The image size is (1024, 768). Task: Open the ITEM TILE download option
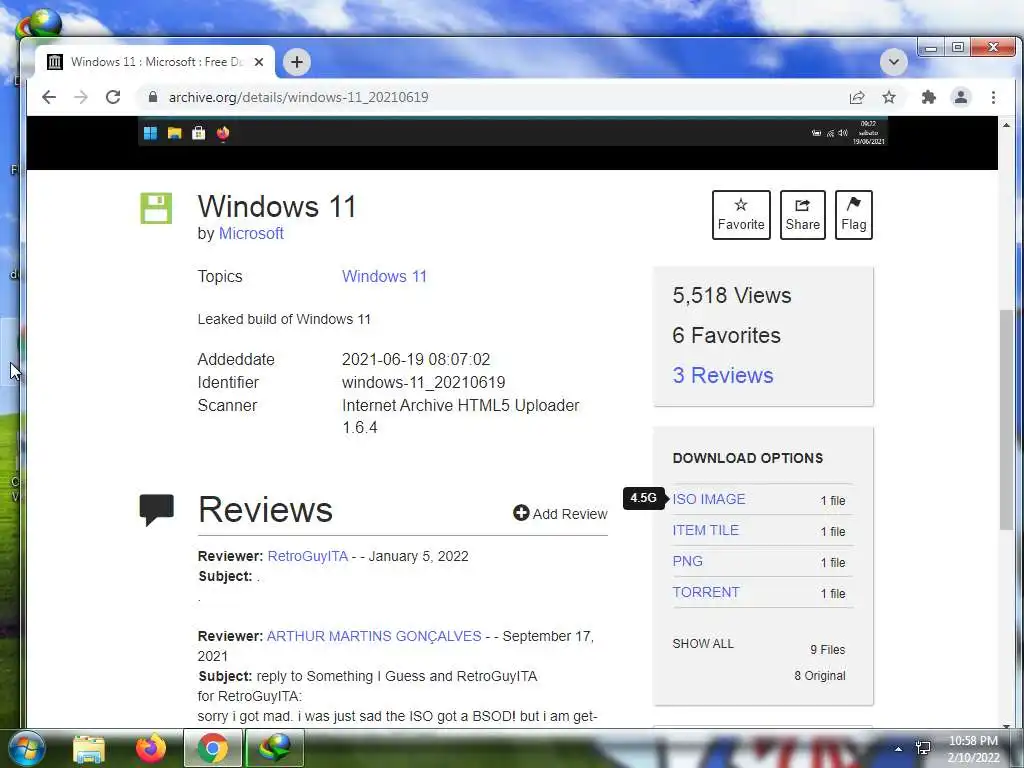pyautogui.click(x=705, y=530)
